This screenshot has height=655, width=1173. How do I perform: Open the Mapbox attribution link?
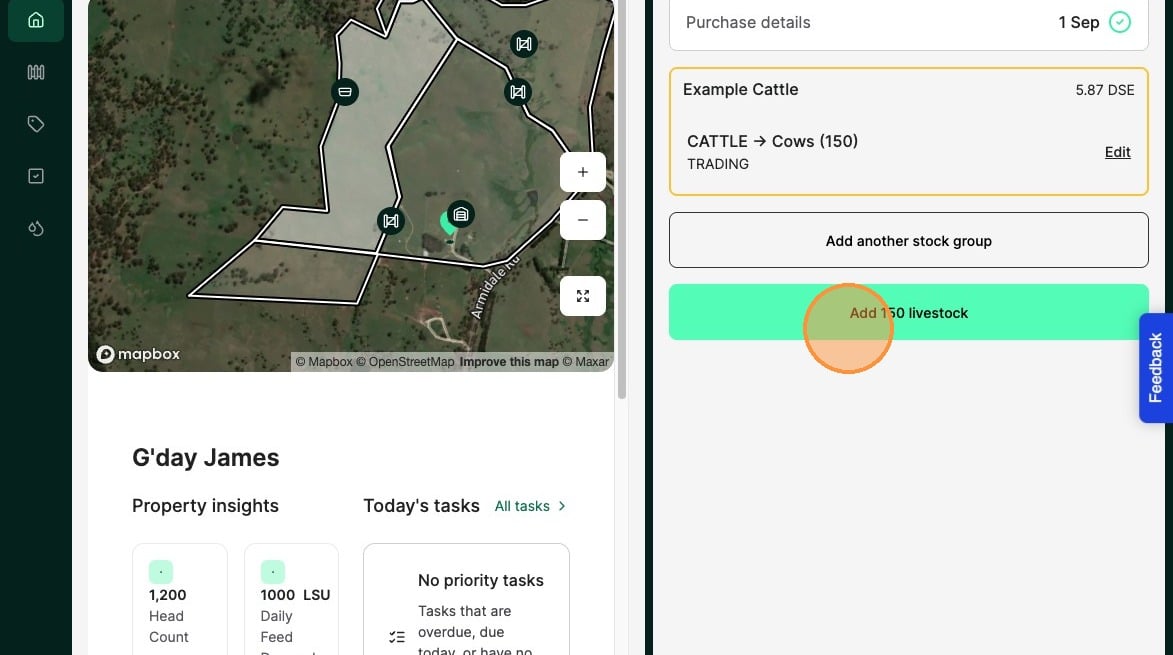324,362
